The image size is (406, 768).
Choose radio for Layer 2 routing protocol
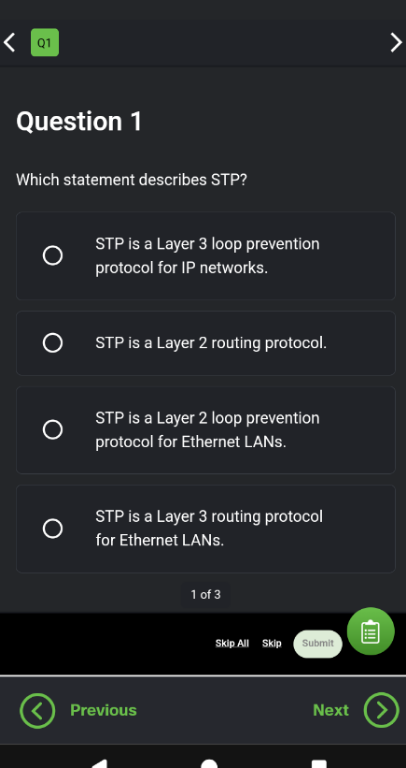[52, 343]
